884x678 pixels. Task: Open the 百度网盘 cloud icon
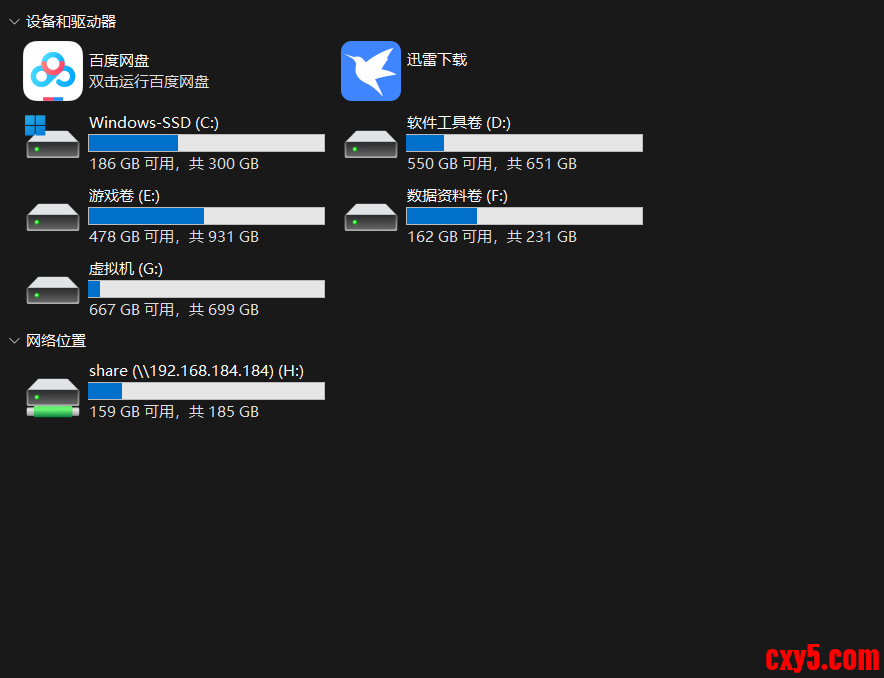coord(52,71)
